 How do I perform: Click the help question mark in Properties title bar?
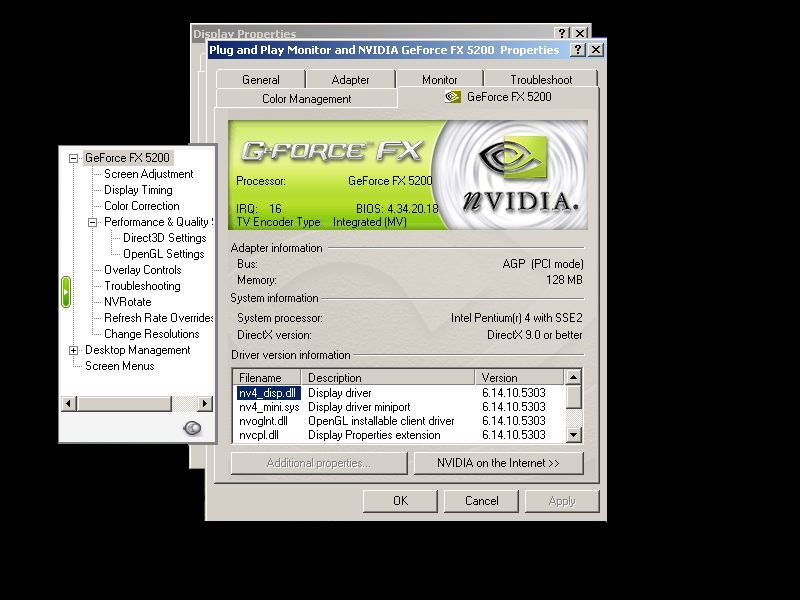click(577, 49)
